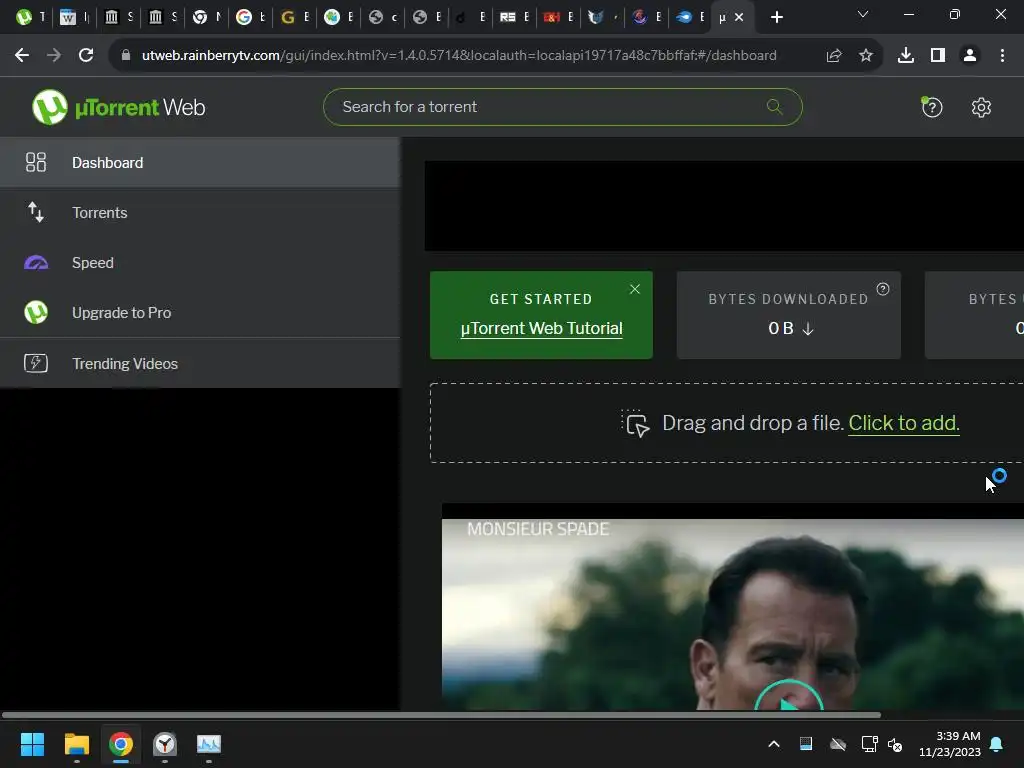Screen dimensions: 1024x768
Task: Dismiss the Get Started card
Action: click(x=635, y=289)
